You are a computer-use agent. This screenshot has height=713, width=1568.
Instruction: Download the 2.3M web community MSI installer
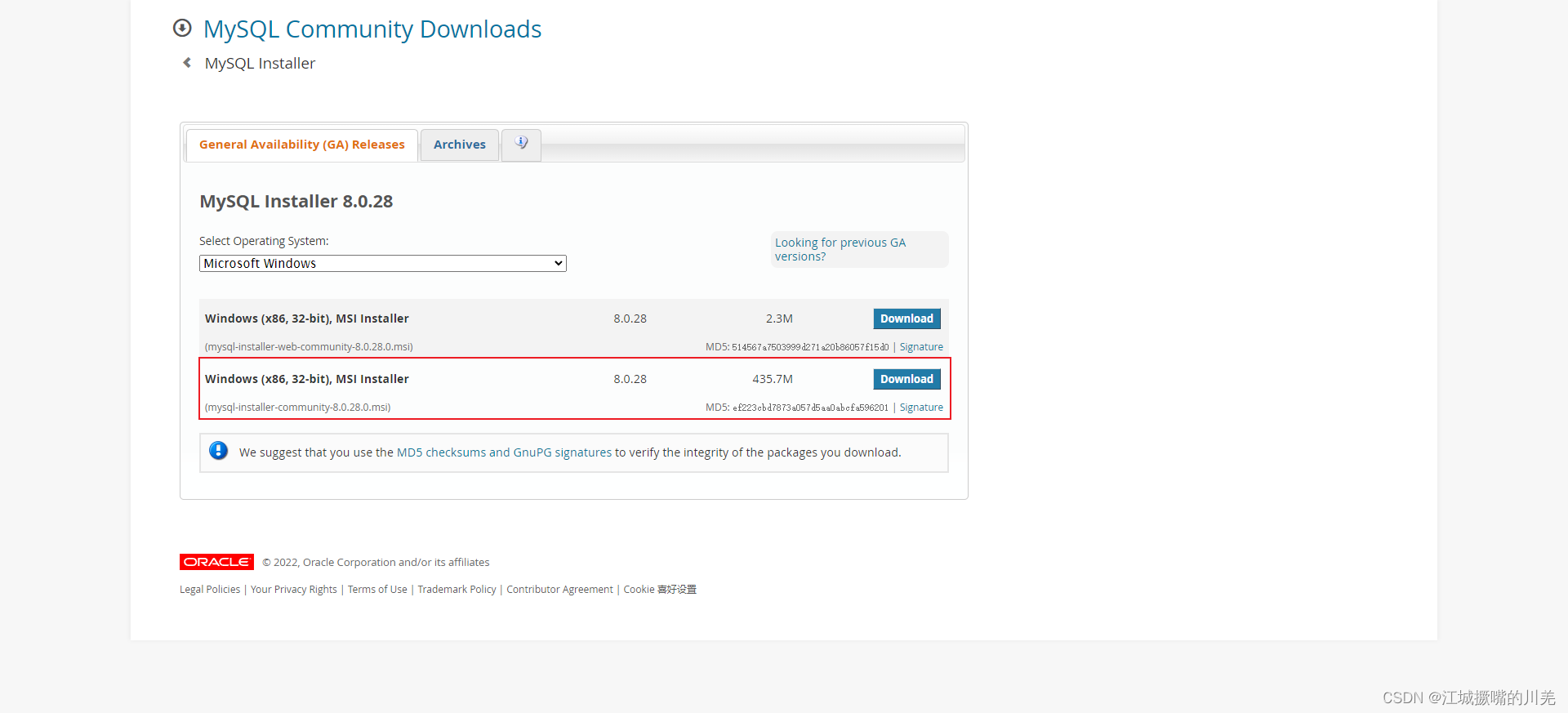[x=906, y=319]
